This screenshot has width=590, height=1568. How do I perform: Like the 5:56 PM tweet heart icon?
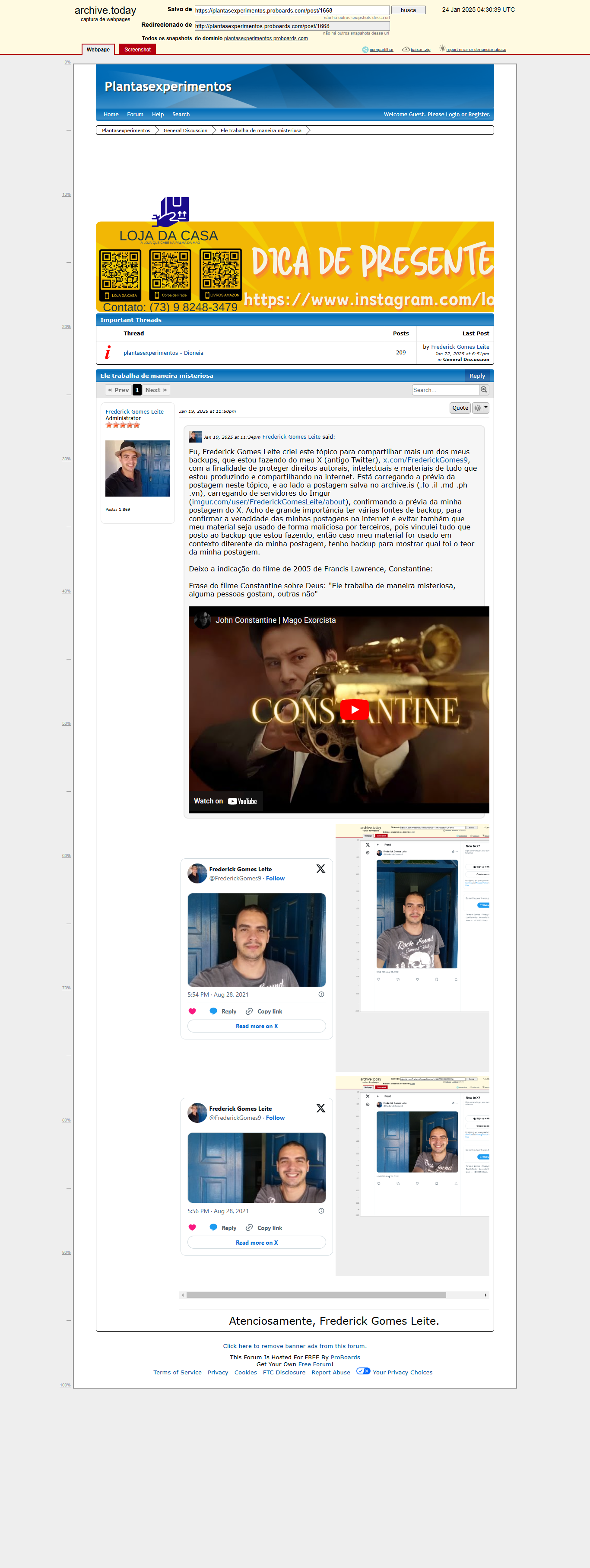coord(192,1227)
